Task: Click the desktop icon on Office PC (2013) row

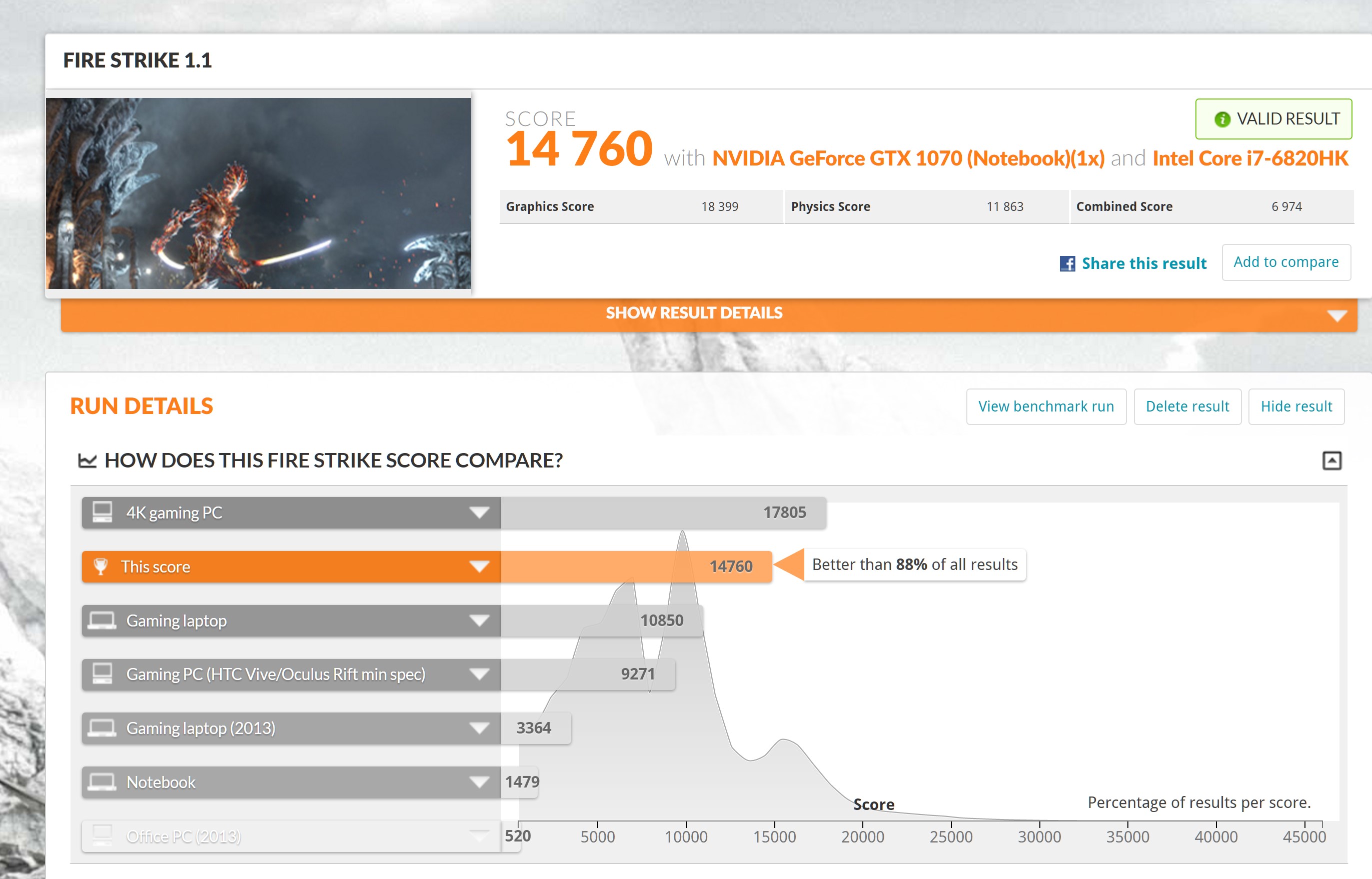Action: click(102, 835)
